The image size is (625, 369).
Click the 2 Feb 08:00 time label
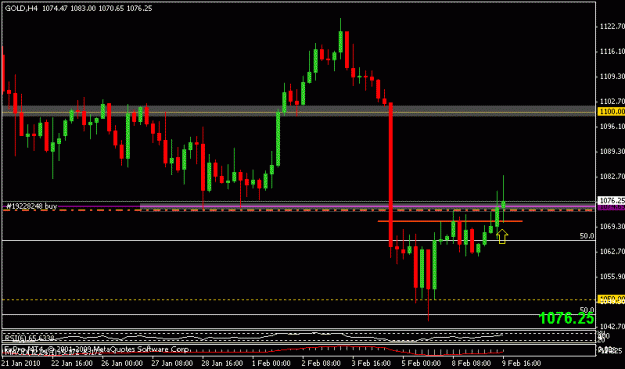[321, 363]
